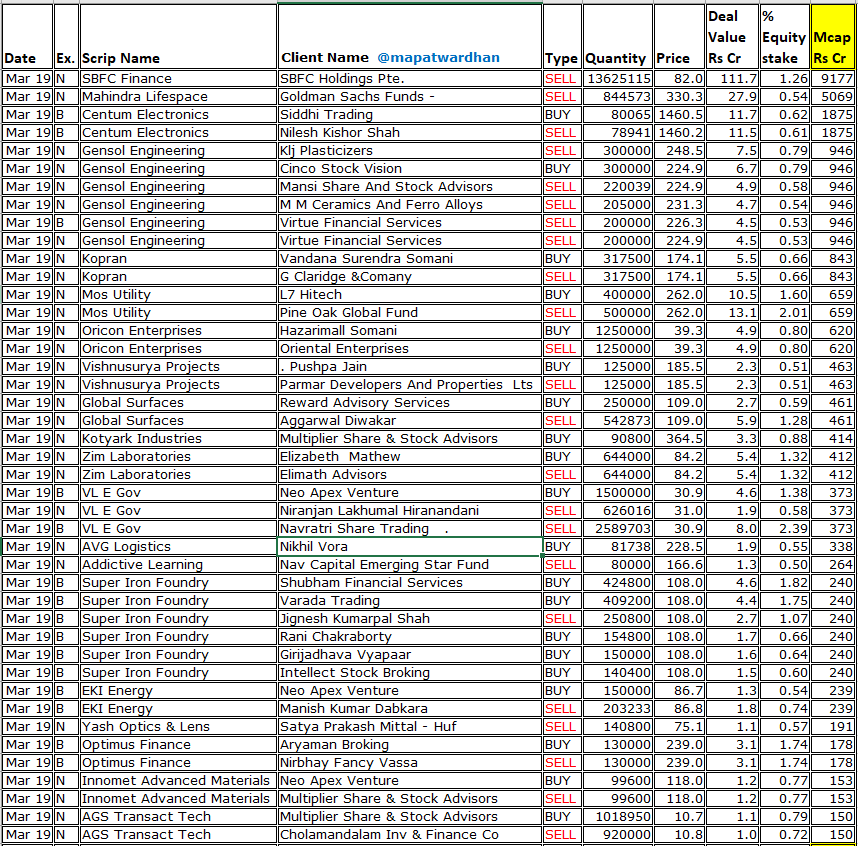Viewport: 858px width, 846px height.
Task: Select Mcap value 5069
Action: tap(832, 97)
